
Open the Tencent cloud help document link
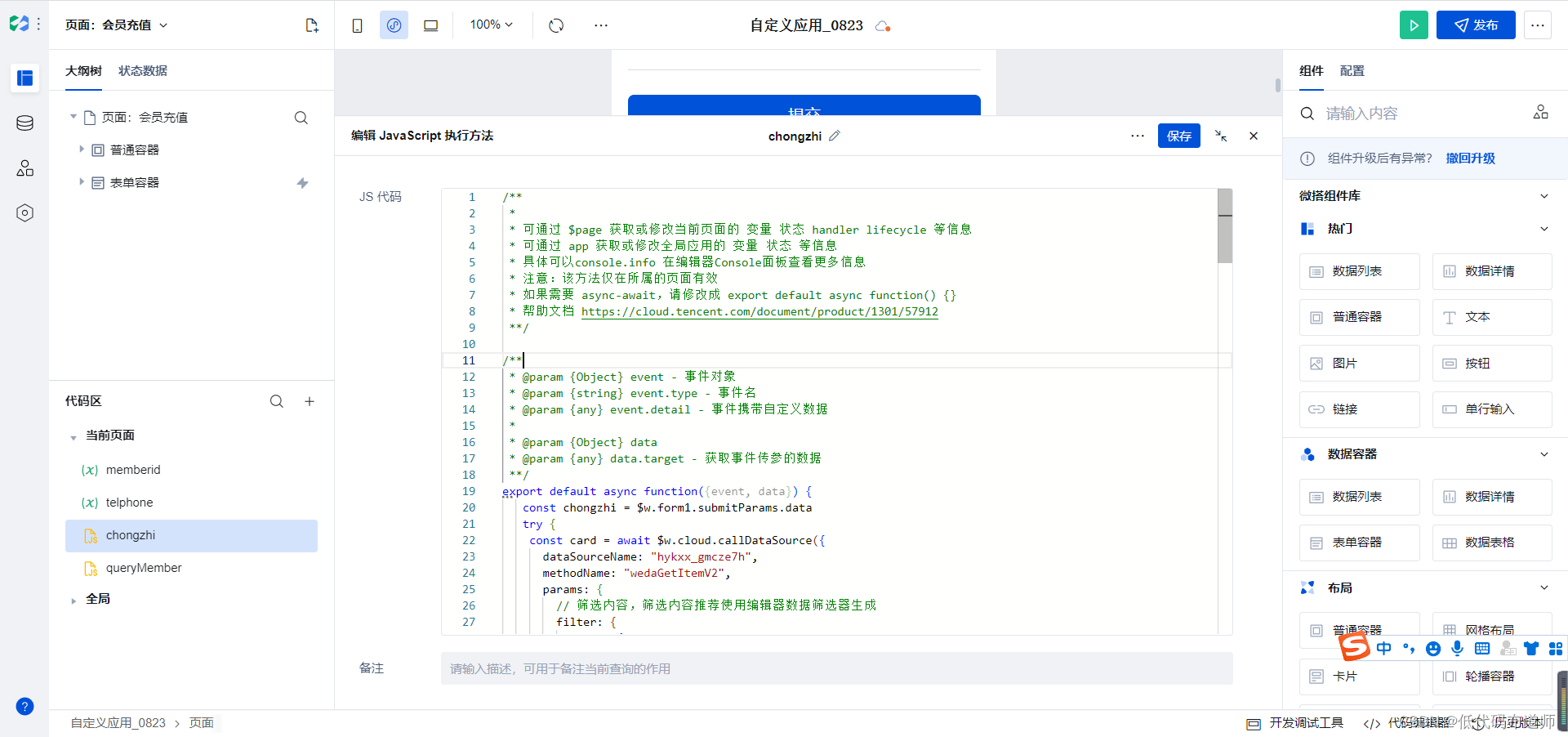tap(759, 311)
